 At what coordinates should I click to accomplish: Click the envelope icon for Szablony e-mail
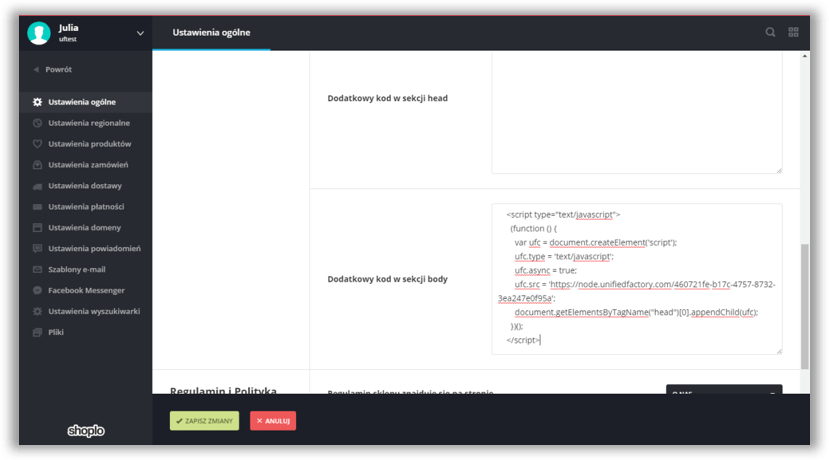(x=37, y=270)
